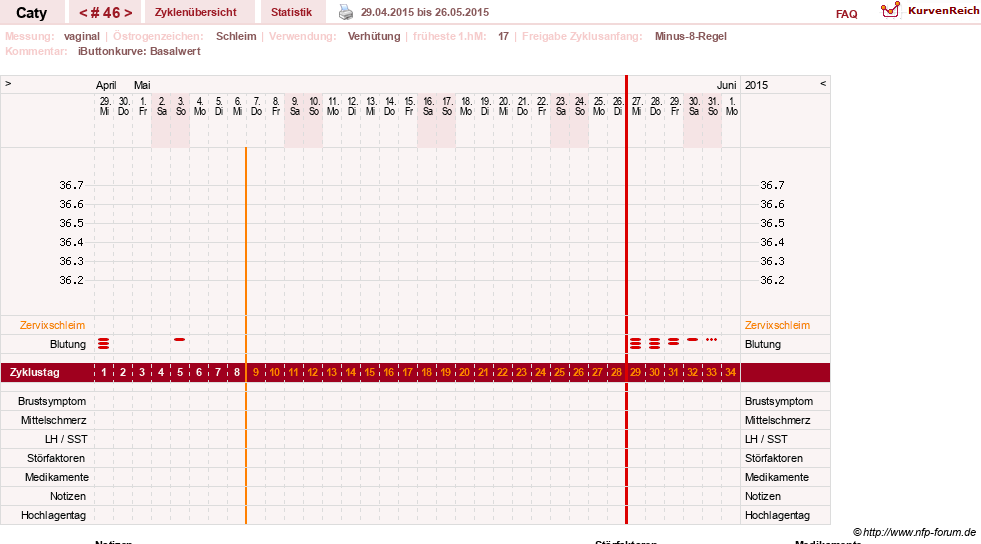Select the left Medikamente row label

57,477
